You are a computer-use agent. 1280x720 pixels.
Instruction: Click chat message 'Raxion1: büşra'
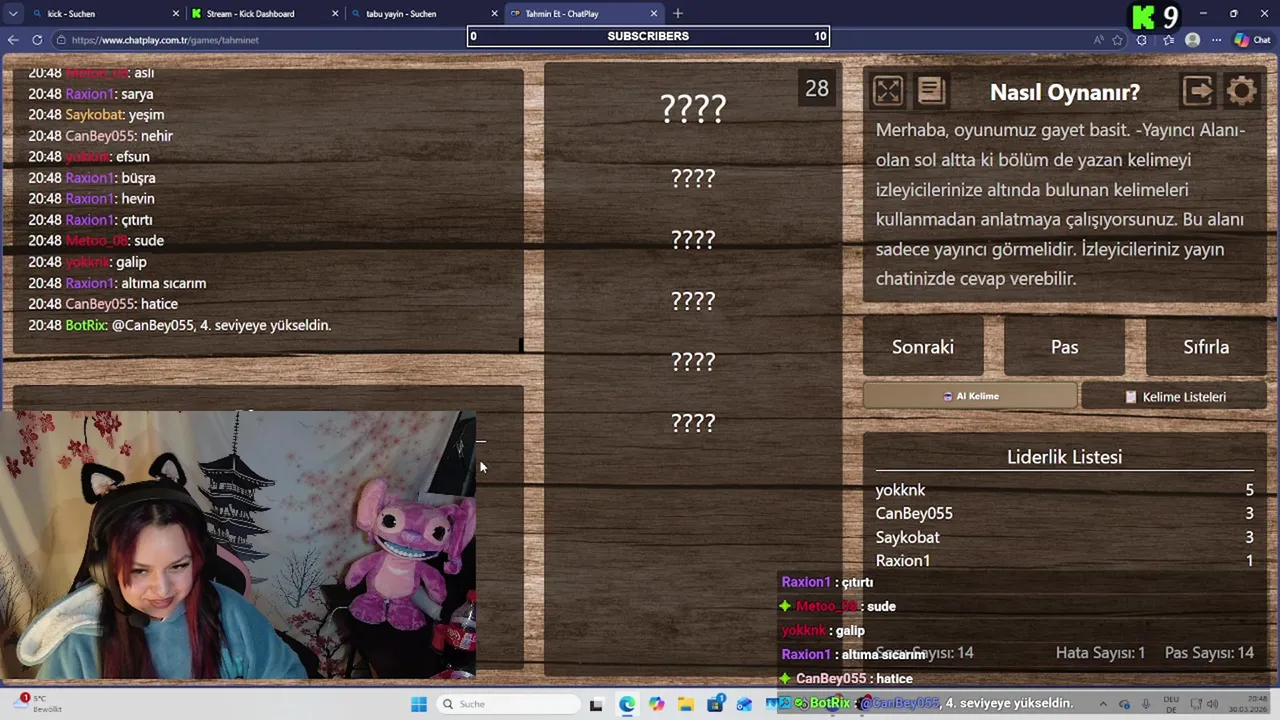click(92, 178)
